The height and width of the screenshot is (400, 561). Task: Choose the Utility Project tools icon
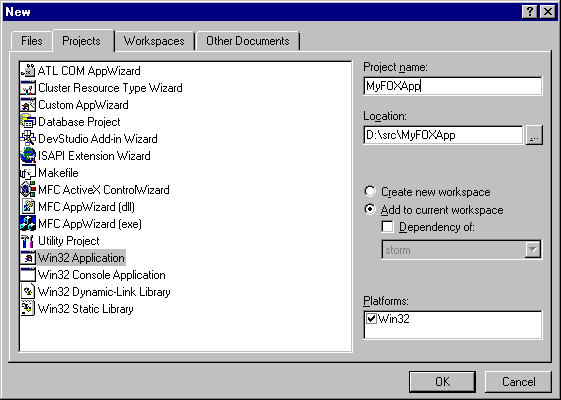coord(28,241)
